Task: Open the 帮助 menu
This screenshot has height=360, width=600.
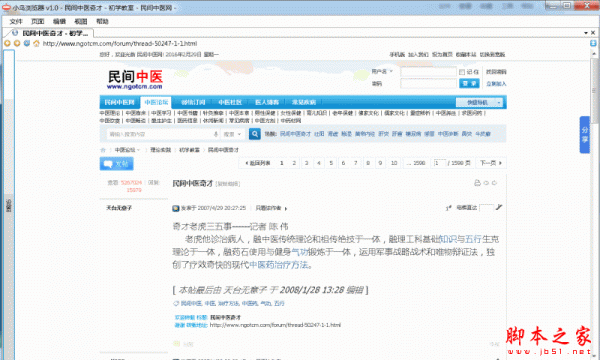Action: 102,21
